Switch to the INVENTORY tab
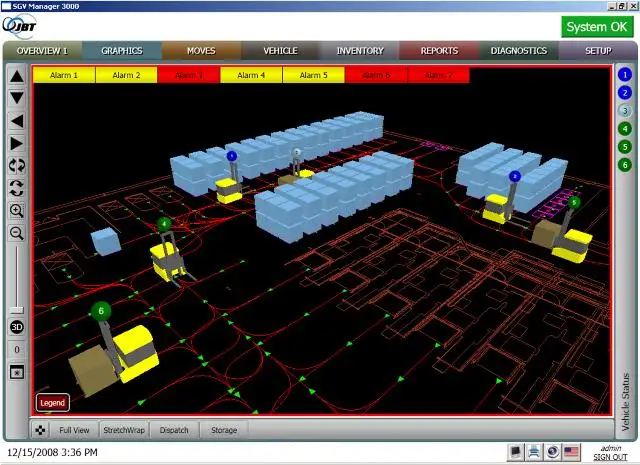Viewport: 640px width, 465px height. point(360,50)
